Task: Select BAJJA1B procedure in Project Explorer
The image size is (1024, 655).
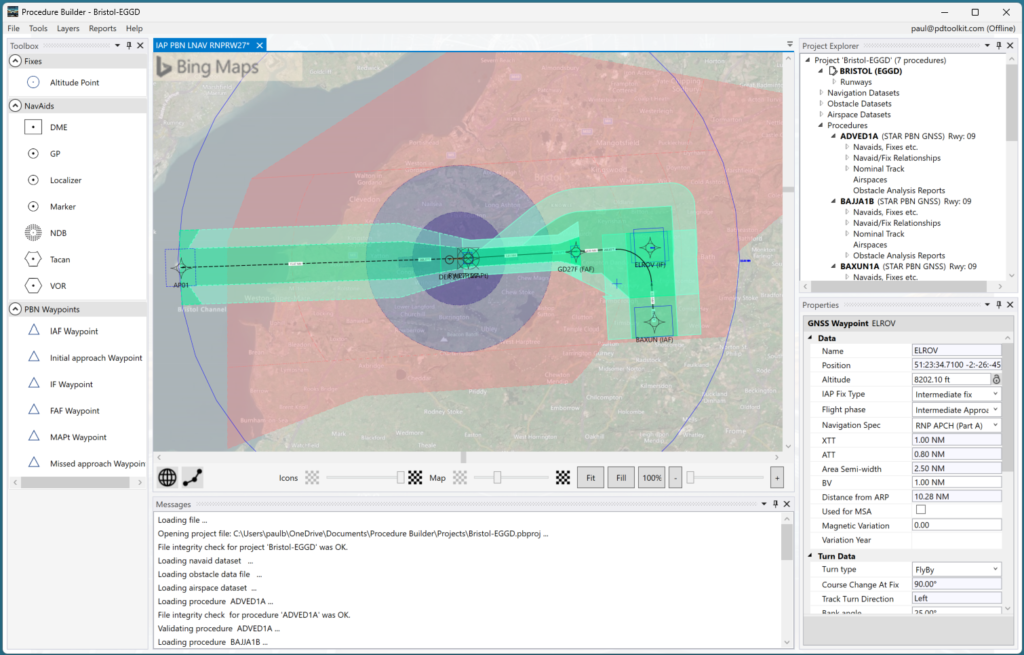Action: tap(905, 201)
